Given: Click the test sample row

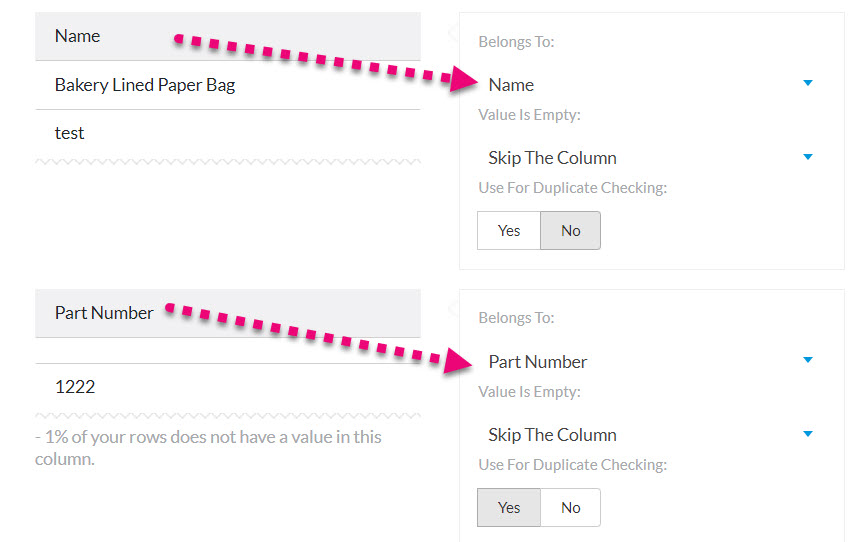Looking at the screenshot, I should pos(228,134).
